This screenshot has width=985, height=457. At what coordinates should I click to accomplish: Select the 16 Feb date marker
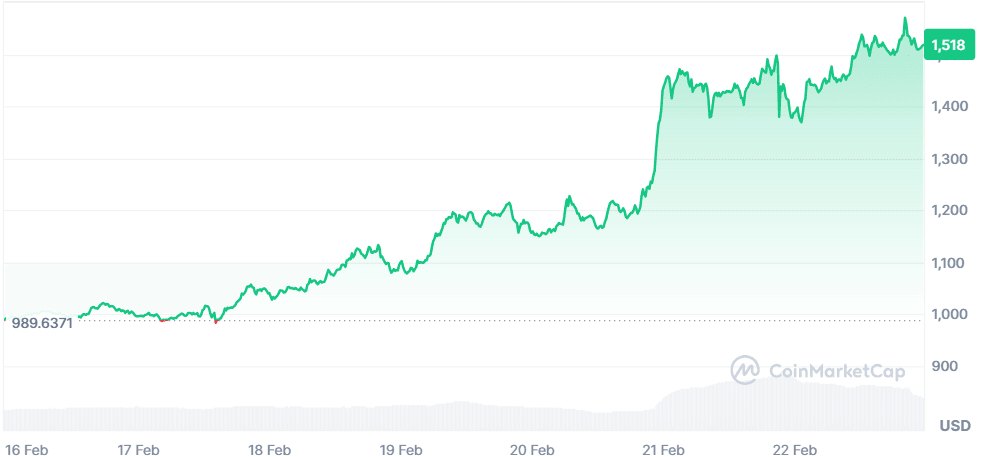point(26,449)
